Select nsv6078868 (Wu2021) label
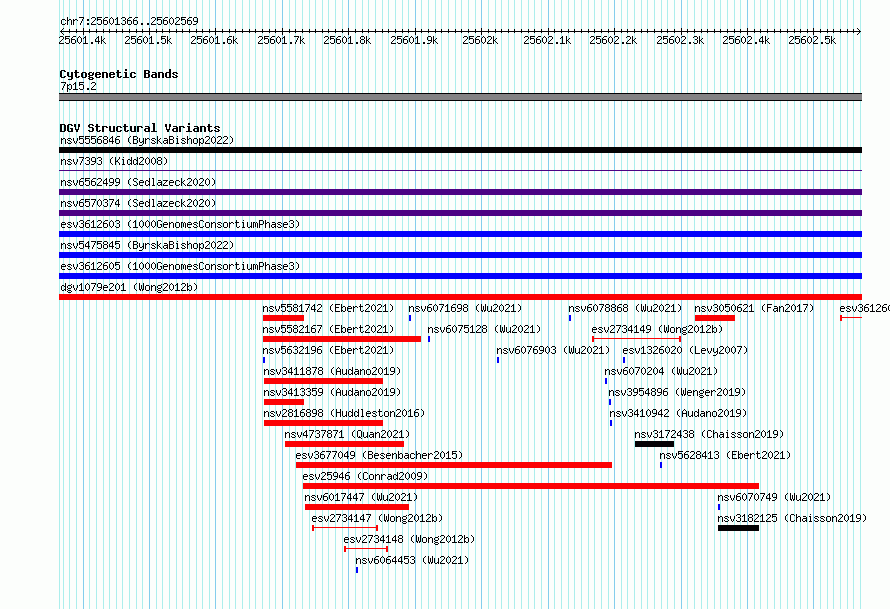 (625, 308)
